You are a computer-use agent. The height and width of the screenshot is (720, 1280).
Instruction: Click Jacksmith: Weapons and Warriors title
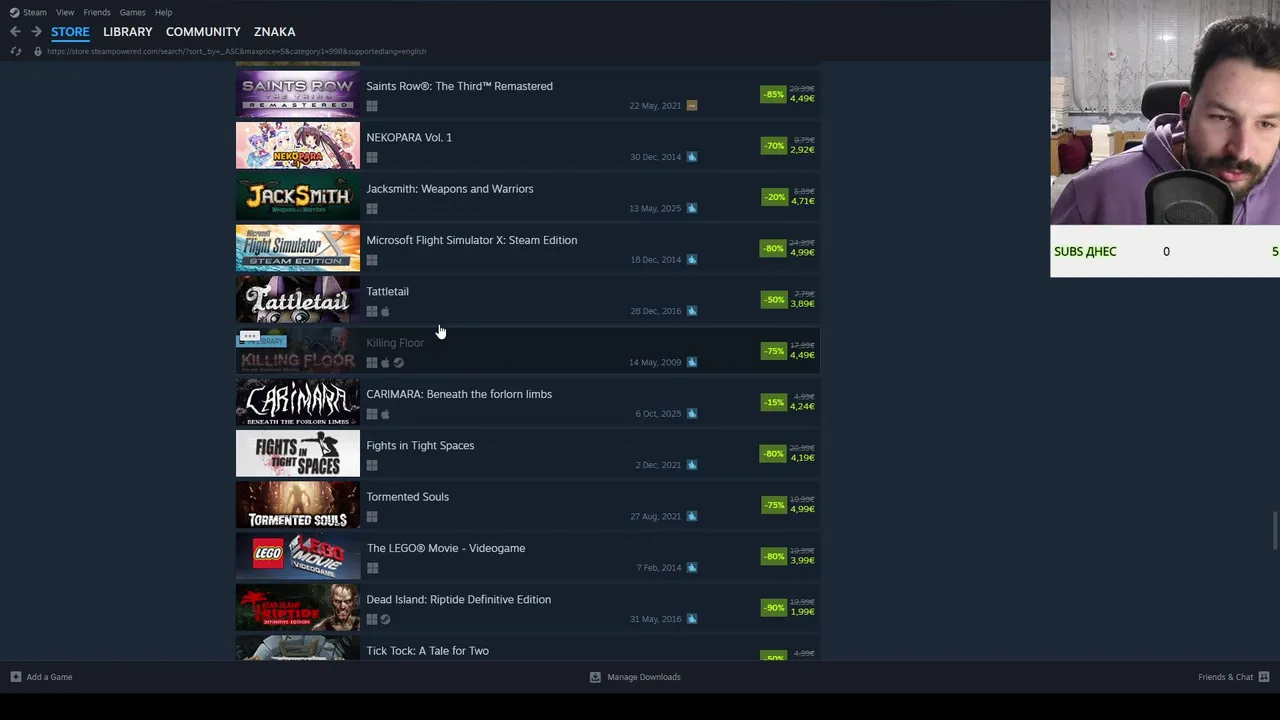pyautogui.click(x=450, y=188)
